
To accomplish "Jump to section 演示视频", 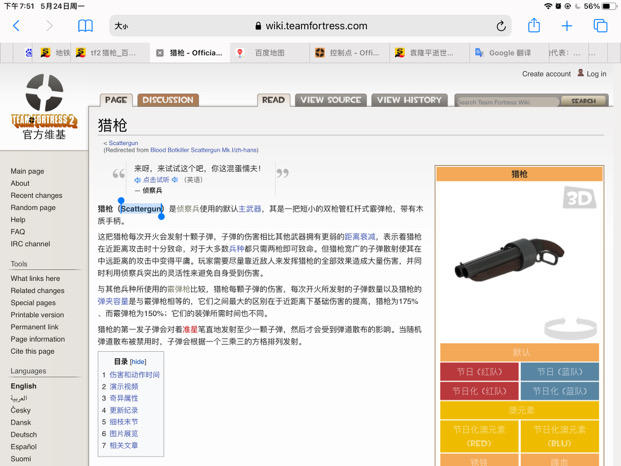I will (124, 386).
